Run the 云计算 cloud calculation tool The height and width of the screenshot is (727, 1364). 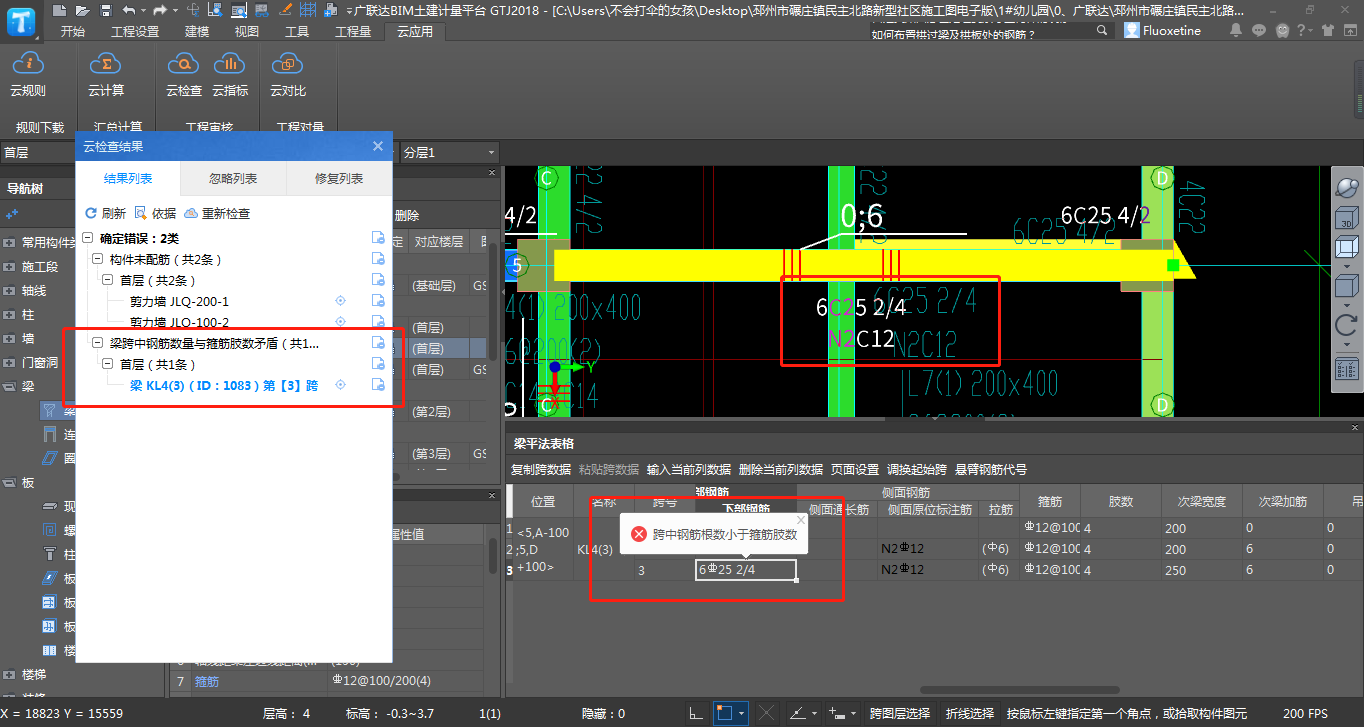[105, 75]
